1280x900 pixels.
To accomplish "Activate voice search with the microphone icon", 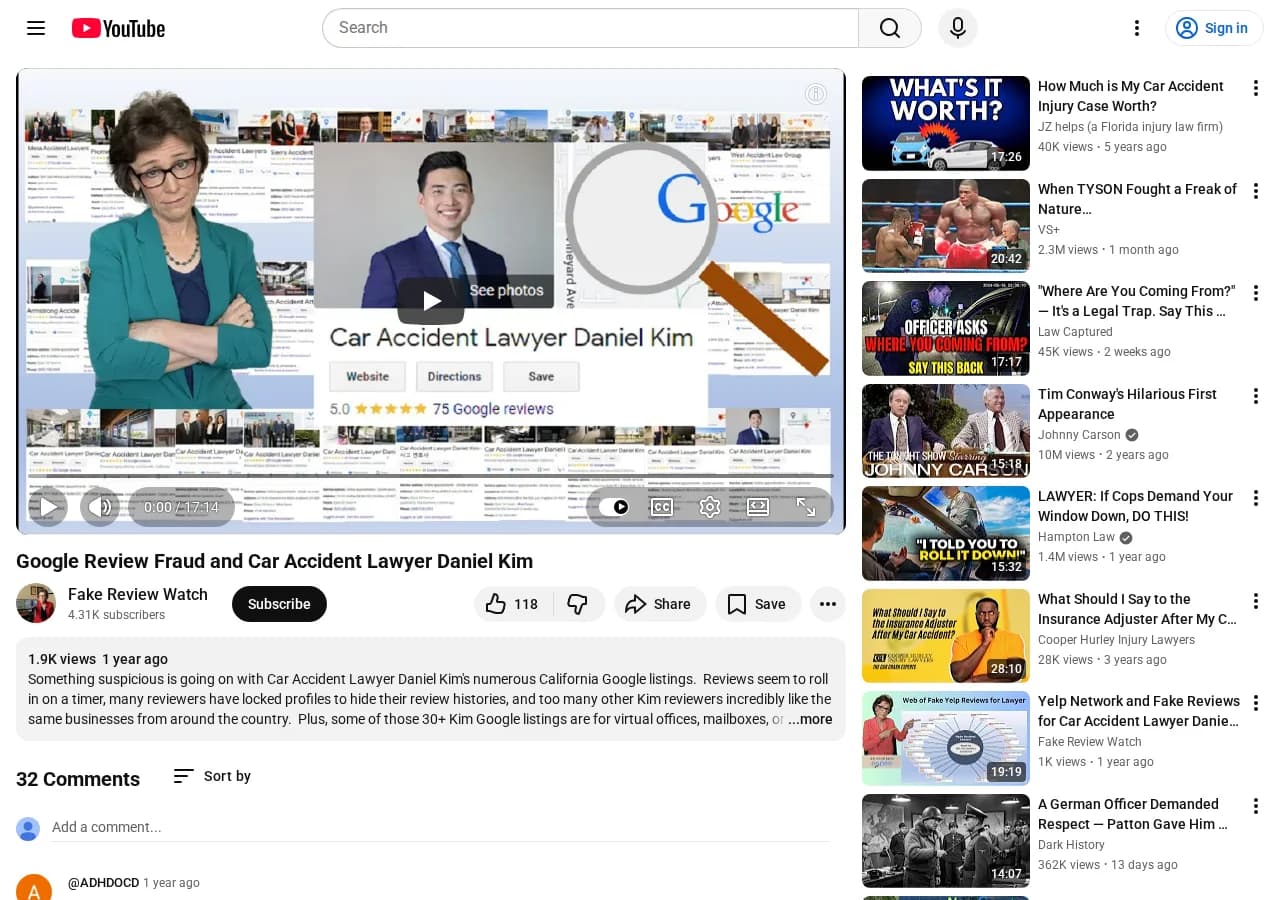I will (x=957, y=27).
